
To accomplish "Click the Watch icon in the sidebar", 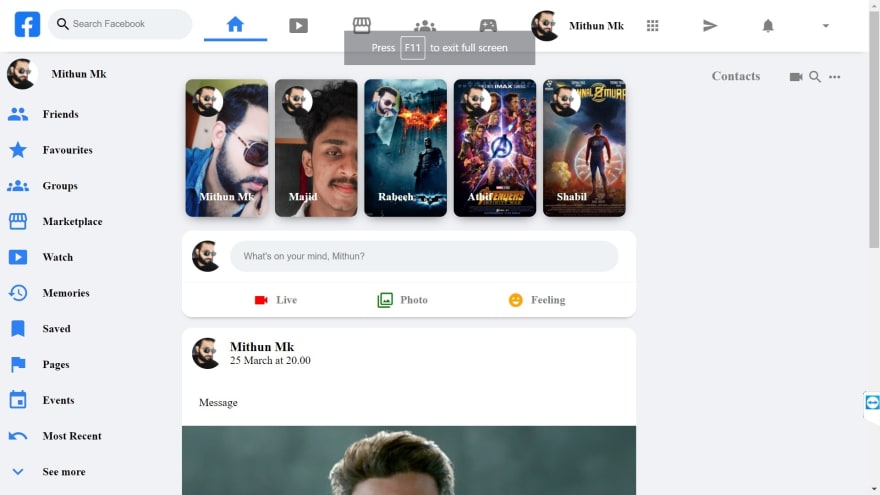I will point(18,257).
